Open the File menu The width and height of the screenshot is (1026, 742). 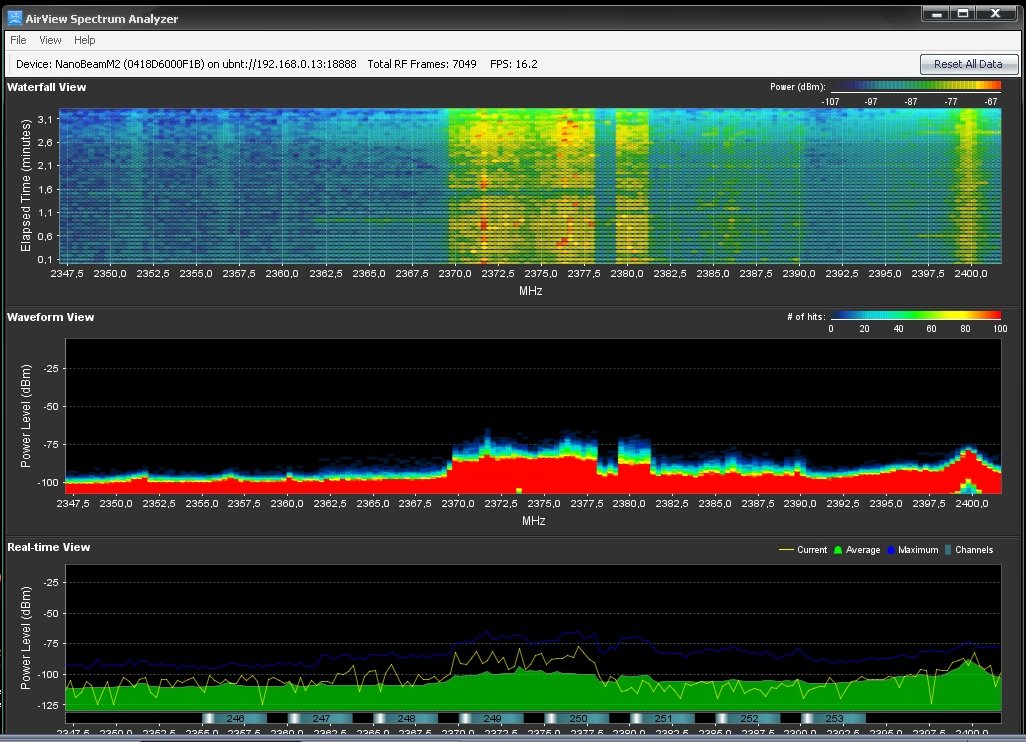(18, 40)
